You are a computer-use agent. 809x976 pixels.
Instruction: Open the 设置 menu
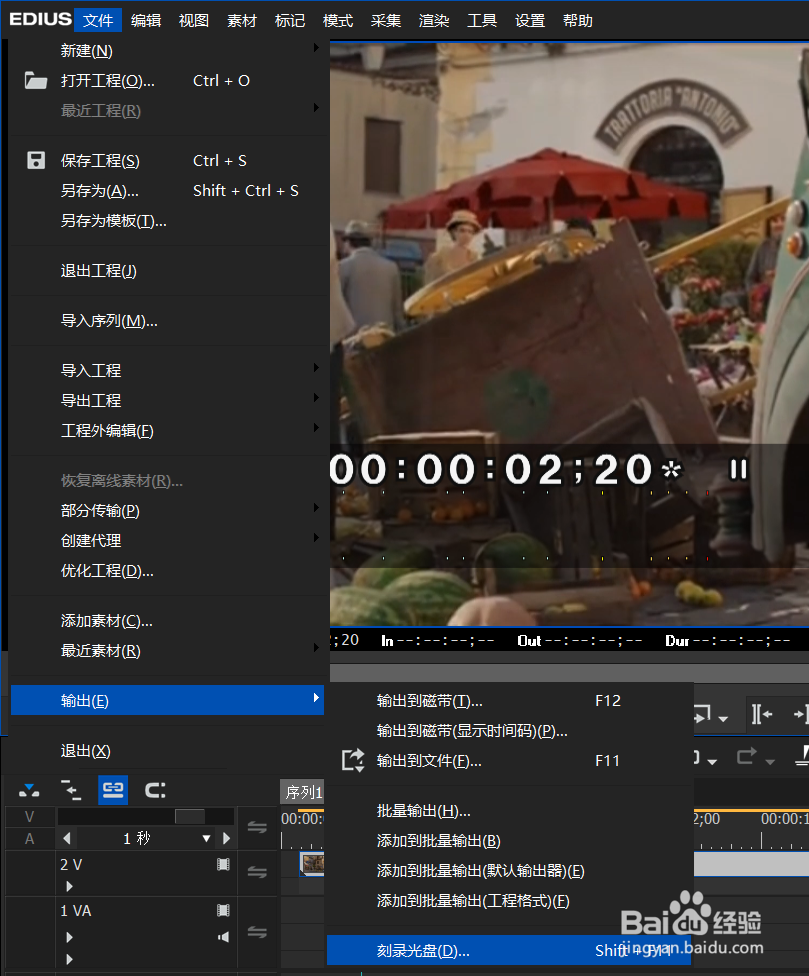(x=530, y=21)
